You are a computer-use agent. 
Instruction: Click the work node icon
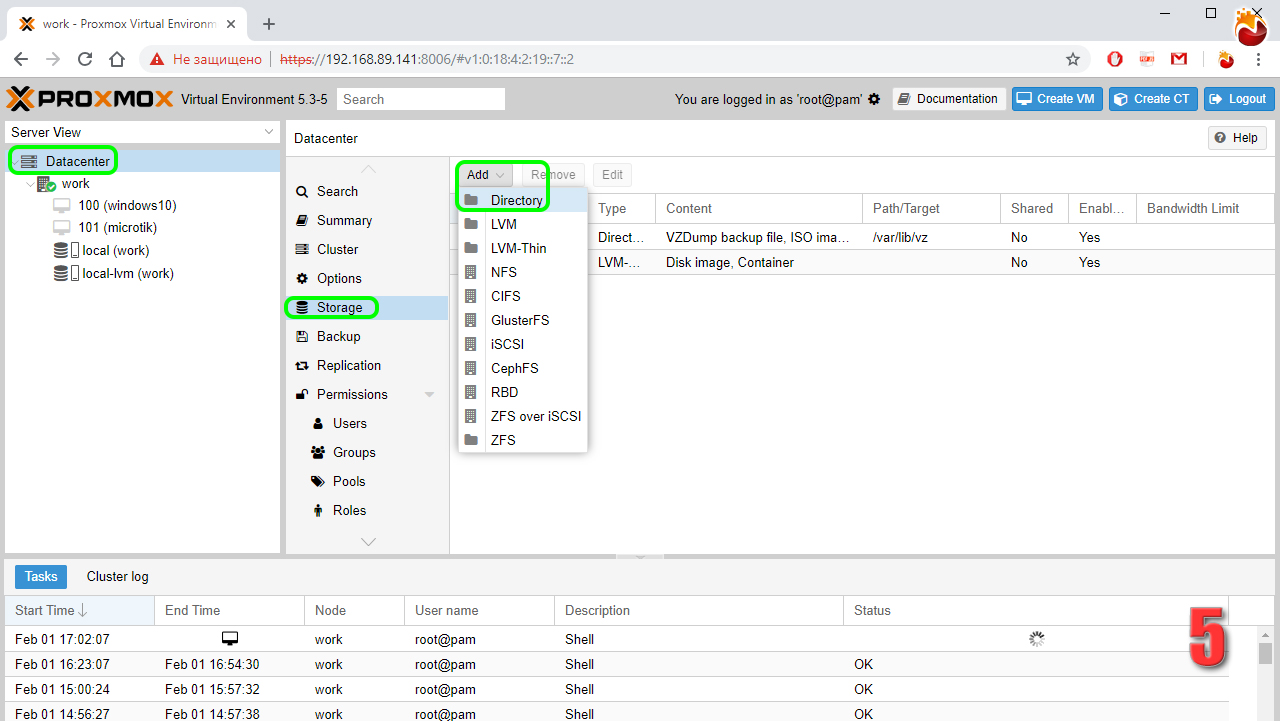(46, 184)
